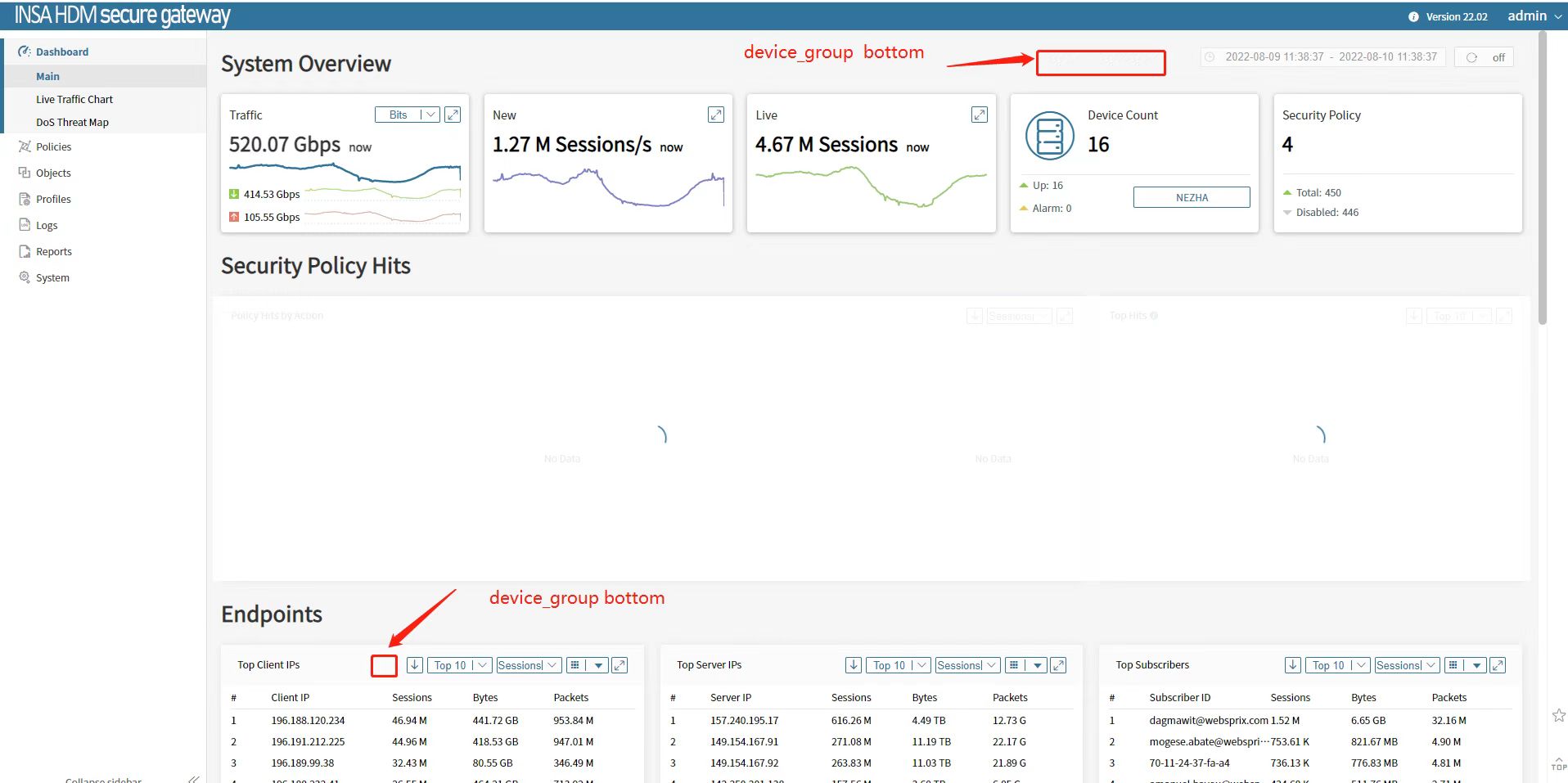Viewport: 1568px width, 783px height.
Task: Expand the Top Subscribers panel to fullscreen
Action: click(x=1498, y=665)
